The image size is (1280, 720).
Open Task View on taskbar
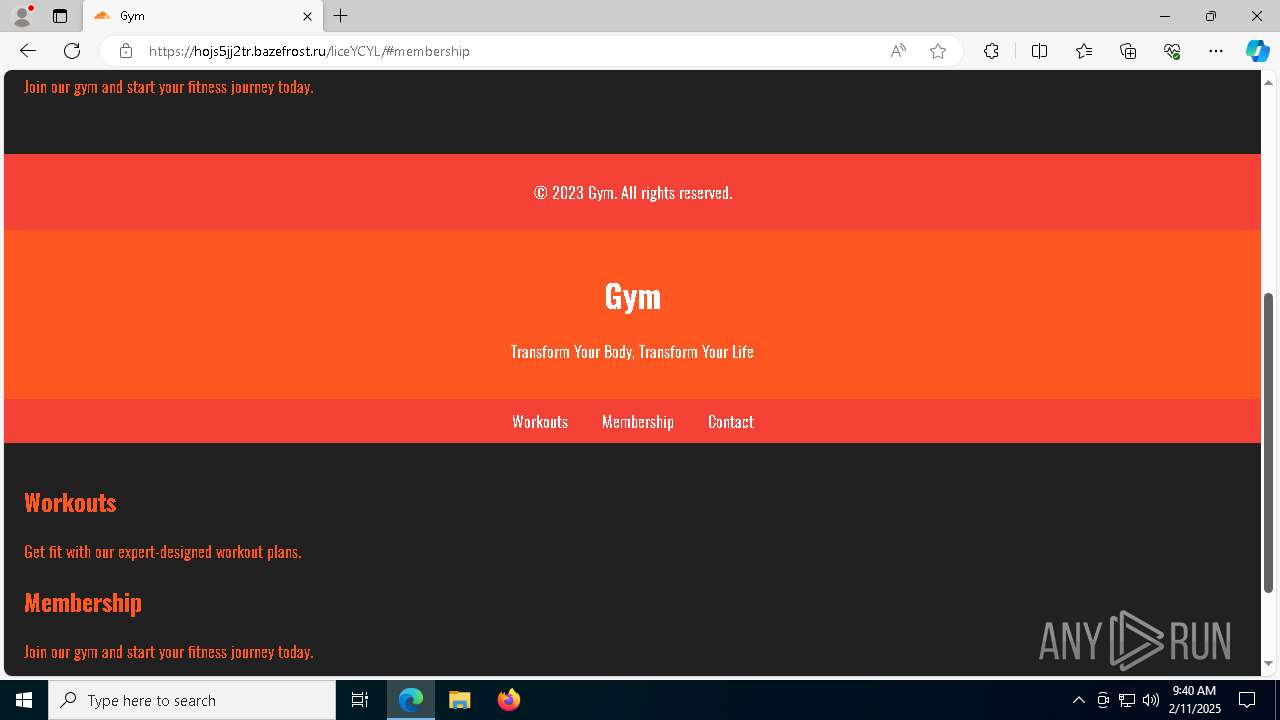(360, 700)
